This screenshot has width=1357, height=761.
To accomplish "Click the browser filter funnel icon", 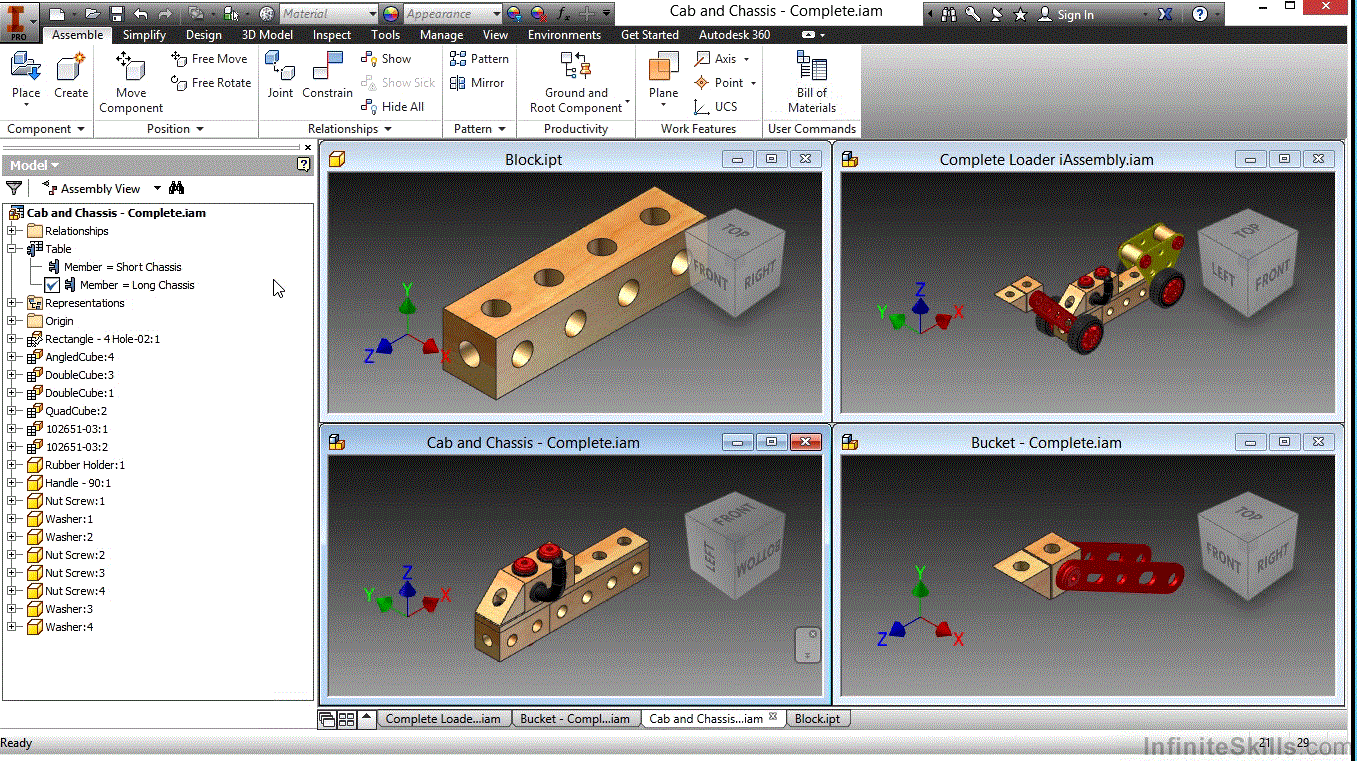I will 14,188.
